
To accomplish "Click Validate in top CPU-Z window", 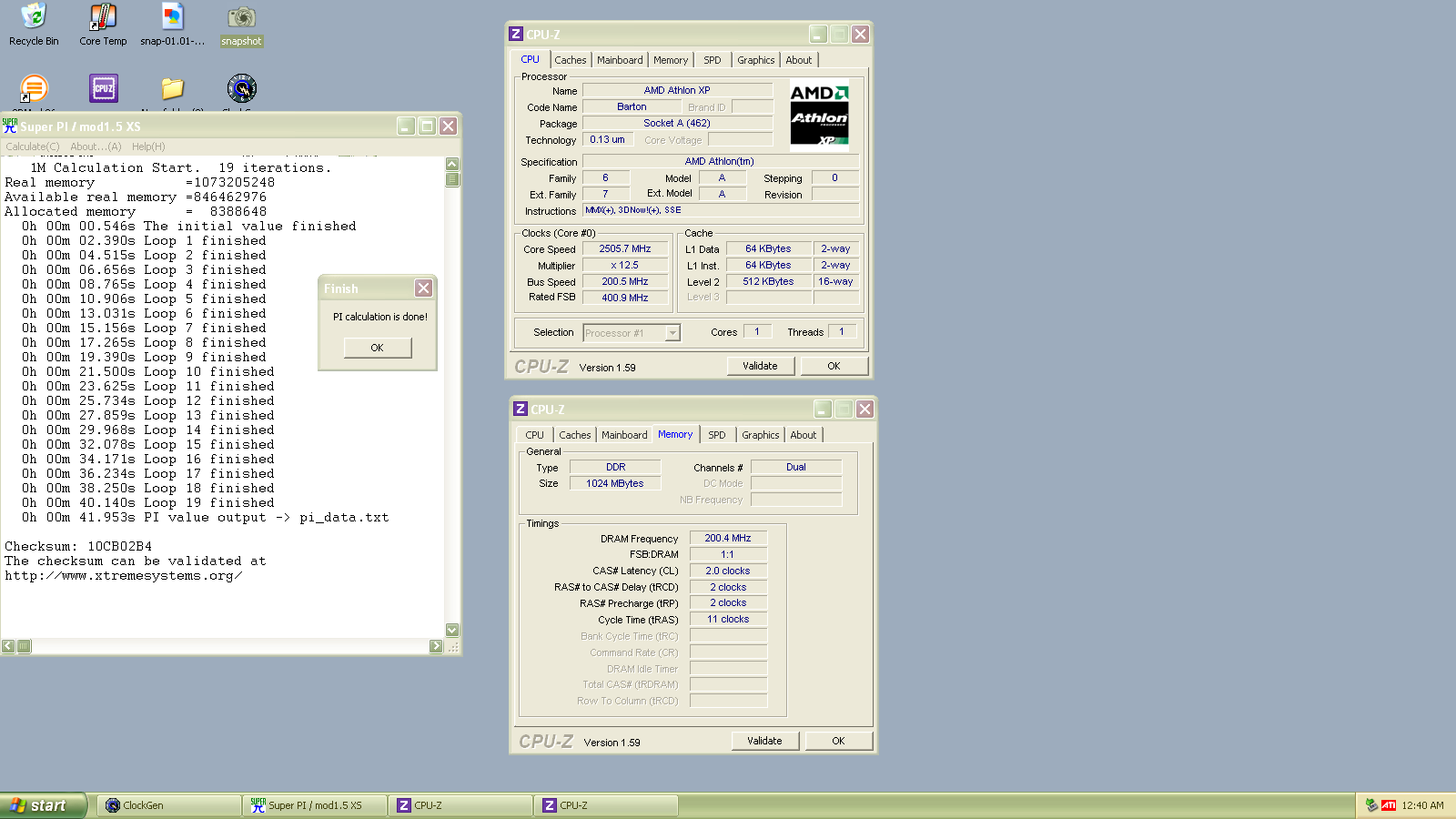I will point(761,366).
